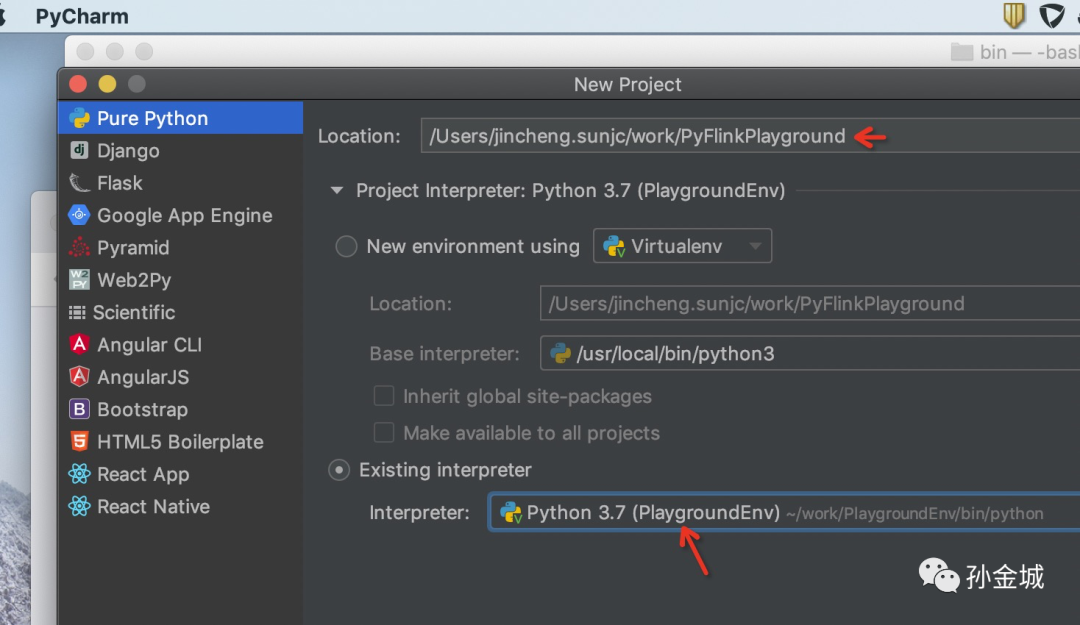Image resolution: width=1080 pixels, height=625 pixels.
Task: Click the dark shield menu bar icon
Action: (x=1052, y=15)
